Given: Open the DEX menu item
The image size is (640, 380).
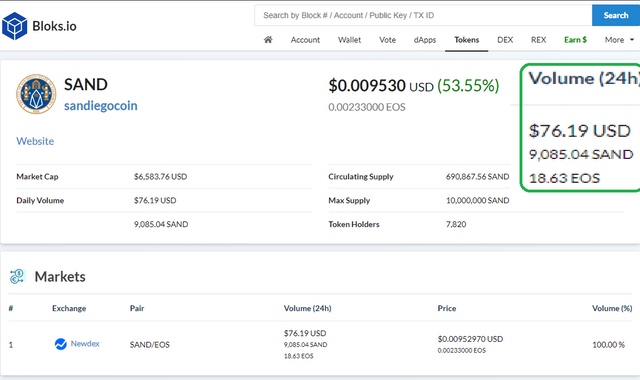Looking at the screenshot, I should 505,40.
